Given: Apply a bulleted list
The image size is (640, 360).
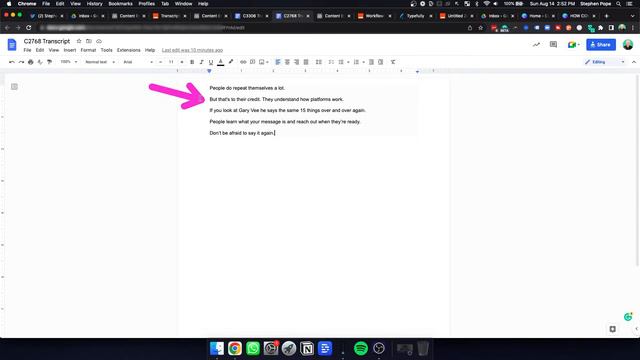Looking at the screenshot, I should (341, 62).
